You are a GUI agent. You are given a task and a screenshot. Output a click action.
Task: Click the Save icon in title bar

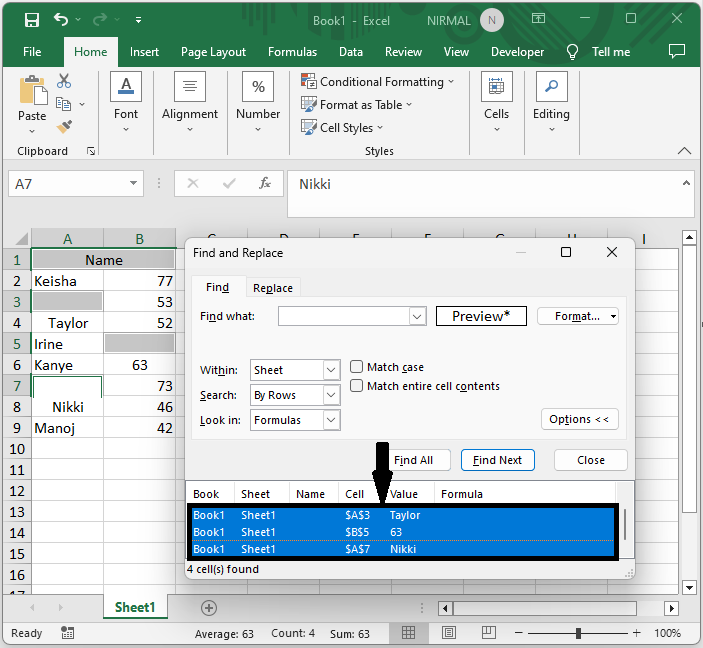pyautogui.click(x=31, y=20)
